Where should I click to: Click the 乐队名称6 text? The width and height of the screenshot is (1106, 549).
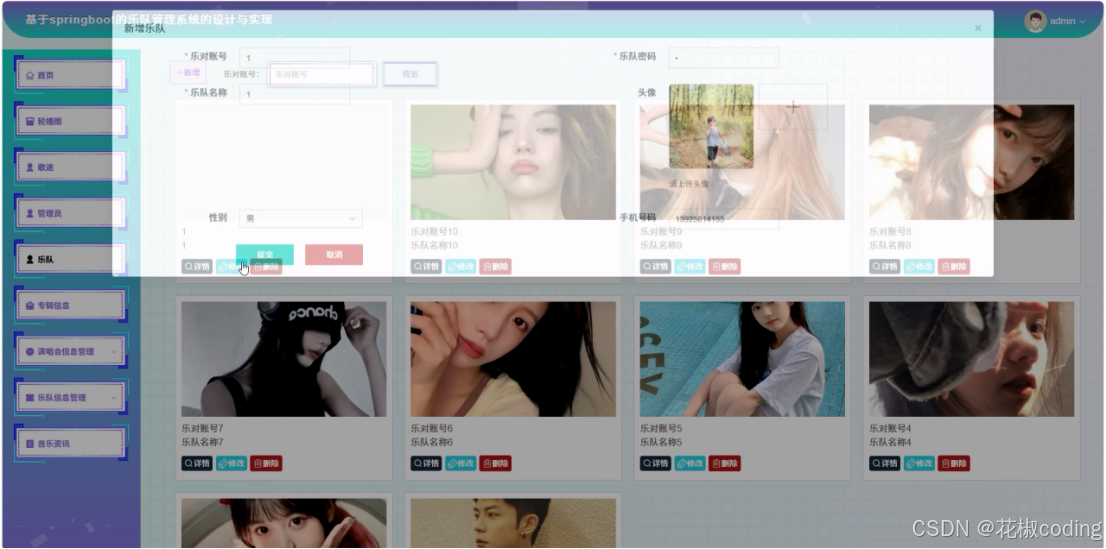(432, 442)
